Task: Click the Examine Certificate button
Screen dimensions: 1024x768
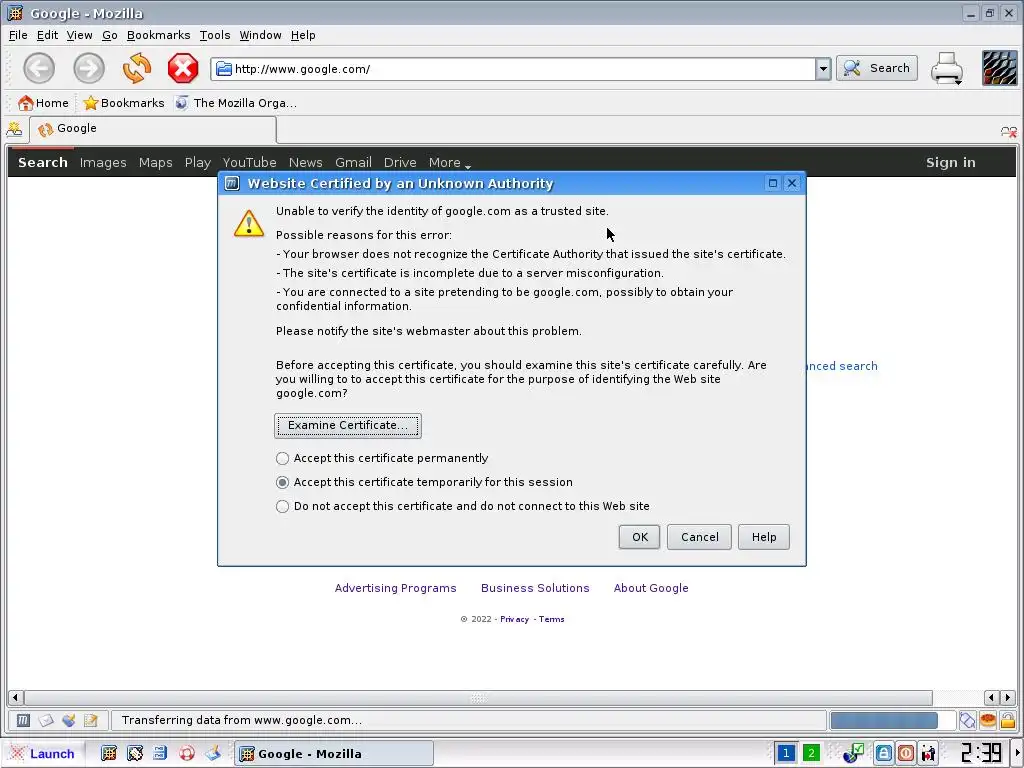Action: [347, 426]
